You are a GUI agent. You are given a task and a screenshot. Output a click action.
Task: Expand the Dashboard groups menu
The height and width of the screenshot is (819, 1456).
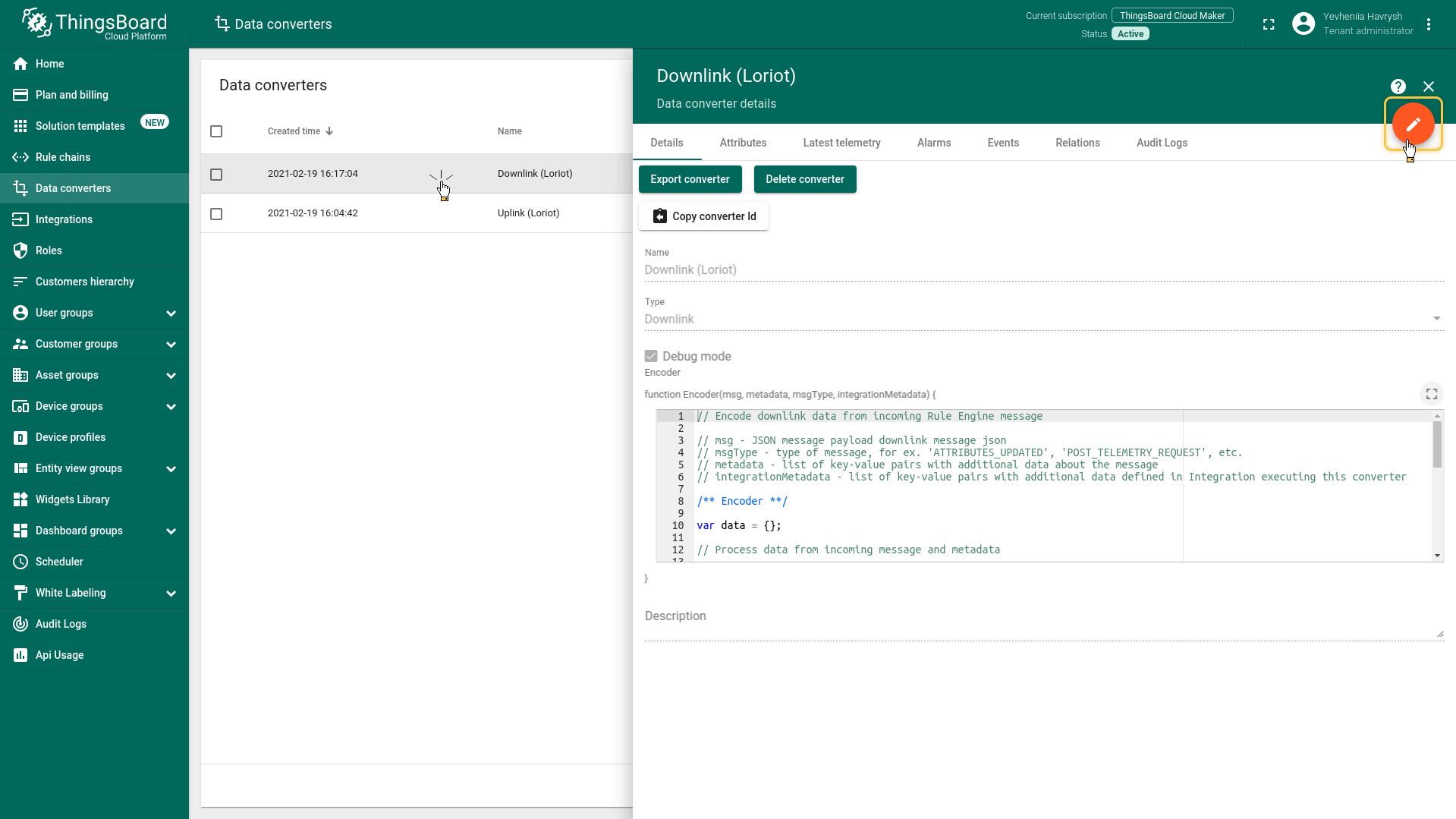coord(171,531)
